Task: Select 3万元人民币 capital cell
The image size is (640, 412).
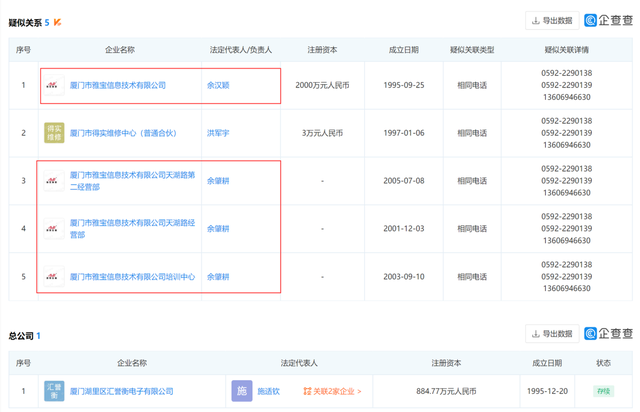Action: (x=322, y=133)
